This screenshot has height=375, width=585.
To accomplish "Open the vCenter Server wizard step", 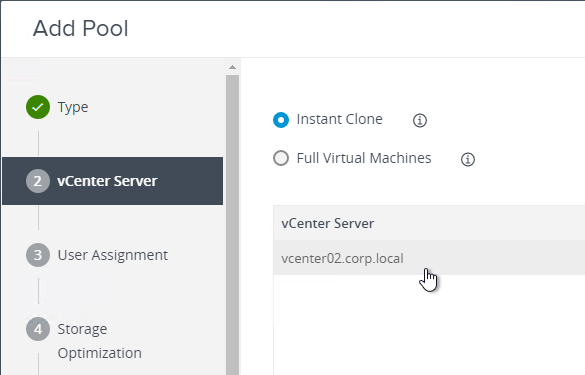I will 113,181.
